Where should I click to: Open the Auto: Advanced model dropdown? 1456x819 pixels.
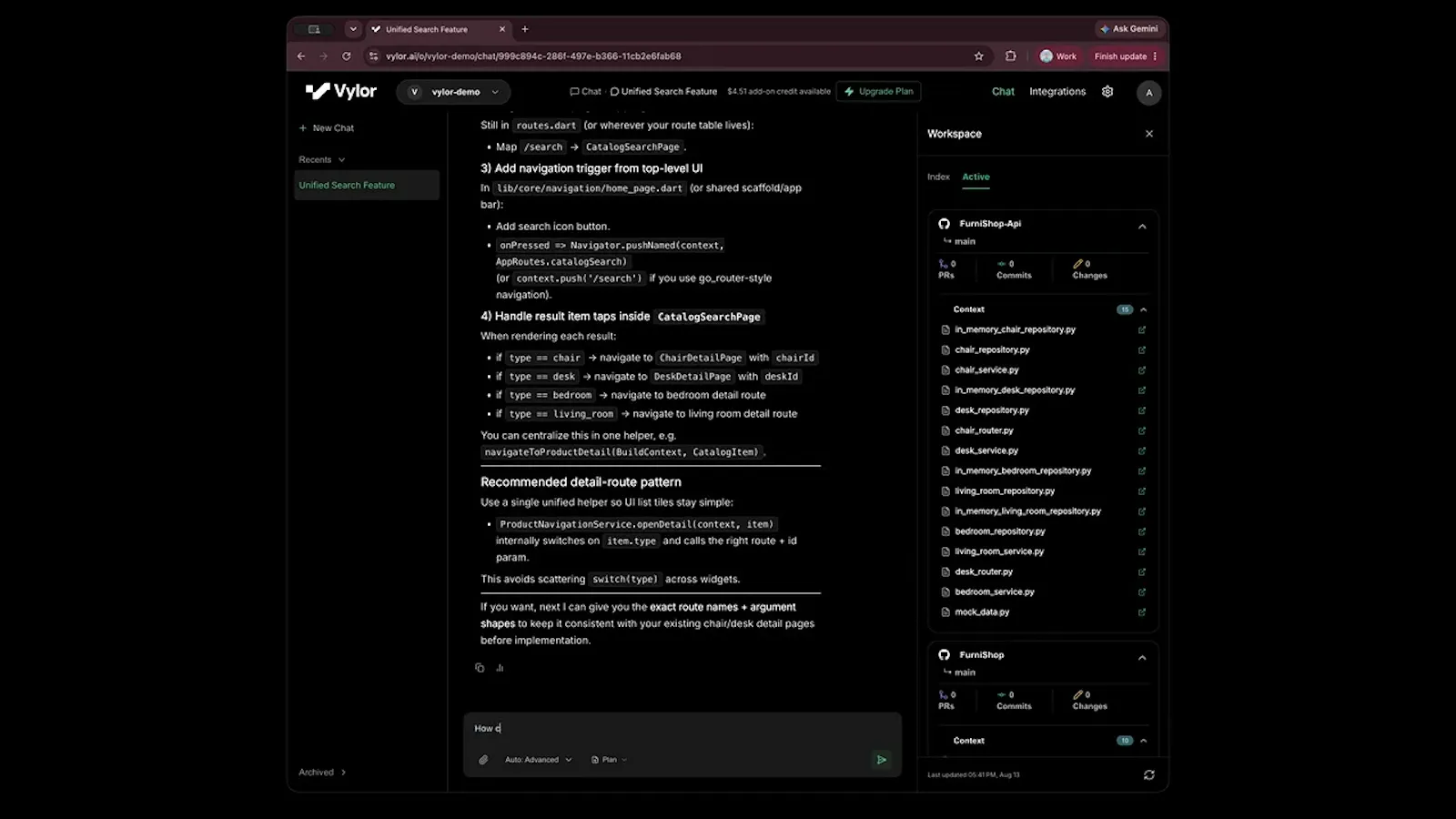click(539, 760)
